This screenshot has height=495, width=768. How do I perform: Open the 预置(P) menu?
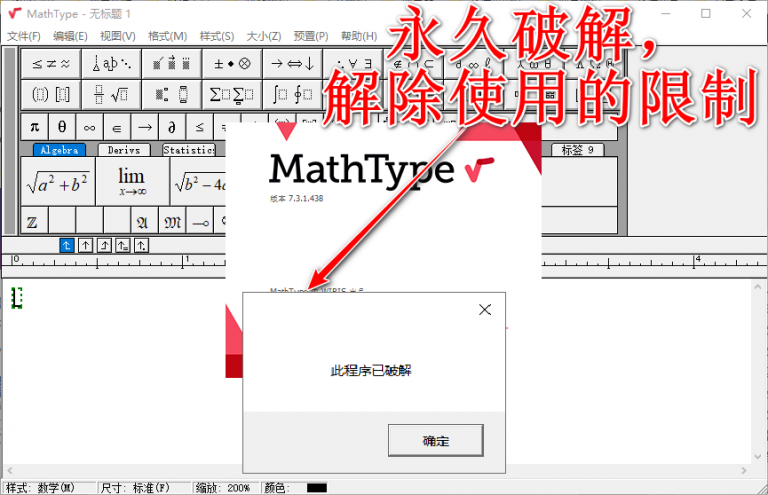coord(311,36)
